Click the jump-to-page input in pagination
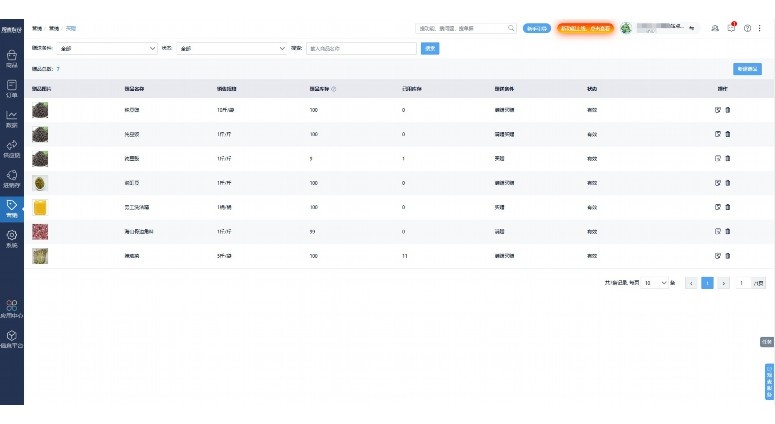 point(741,283)
